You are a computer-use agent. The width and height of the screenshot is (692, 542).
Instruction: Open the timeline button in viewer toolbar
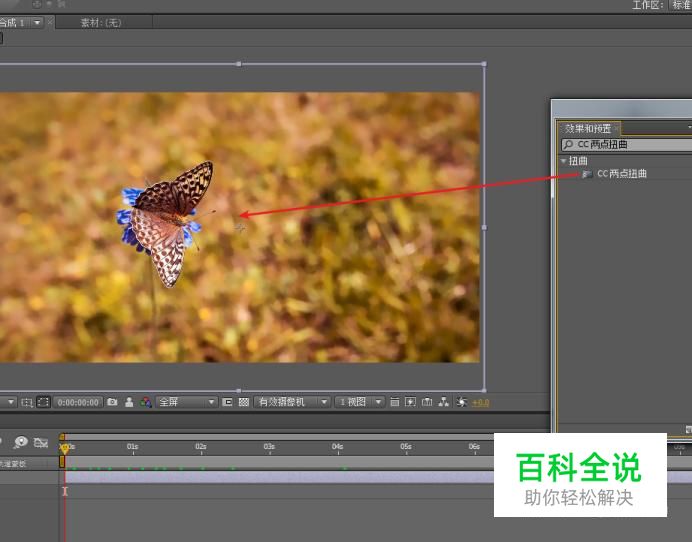click(x=427, y=402)
